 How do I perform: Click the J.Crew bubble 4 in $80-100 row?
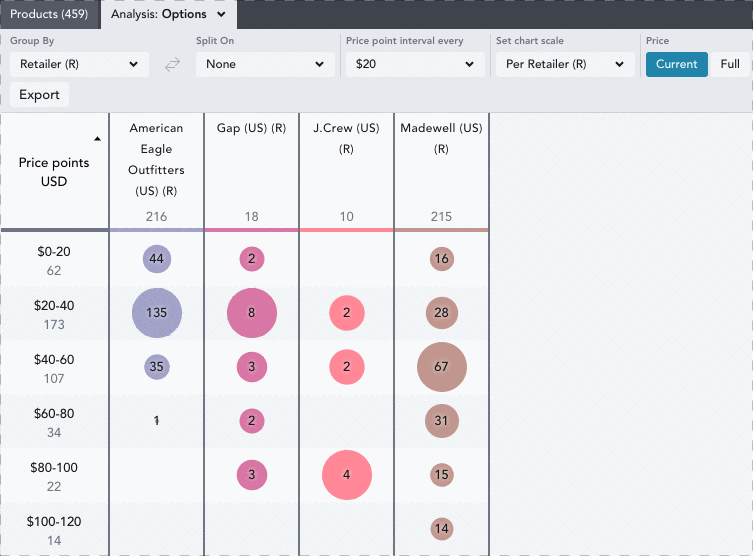[347, 475]
